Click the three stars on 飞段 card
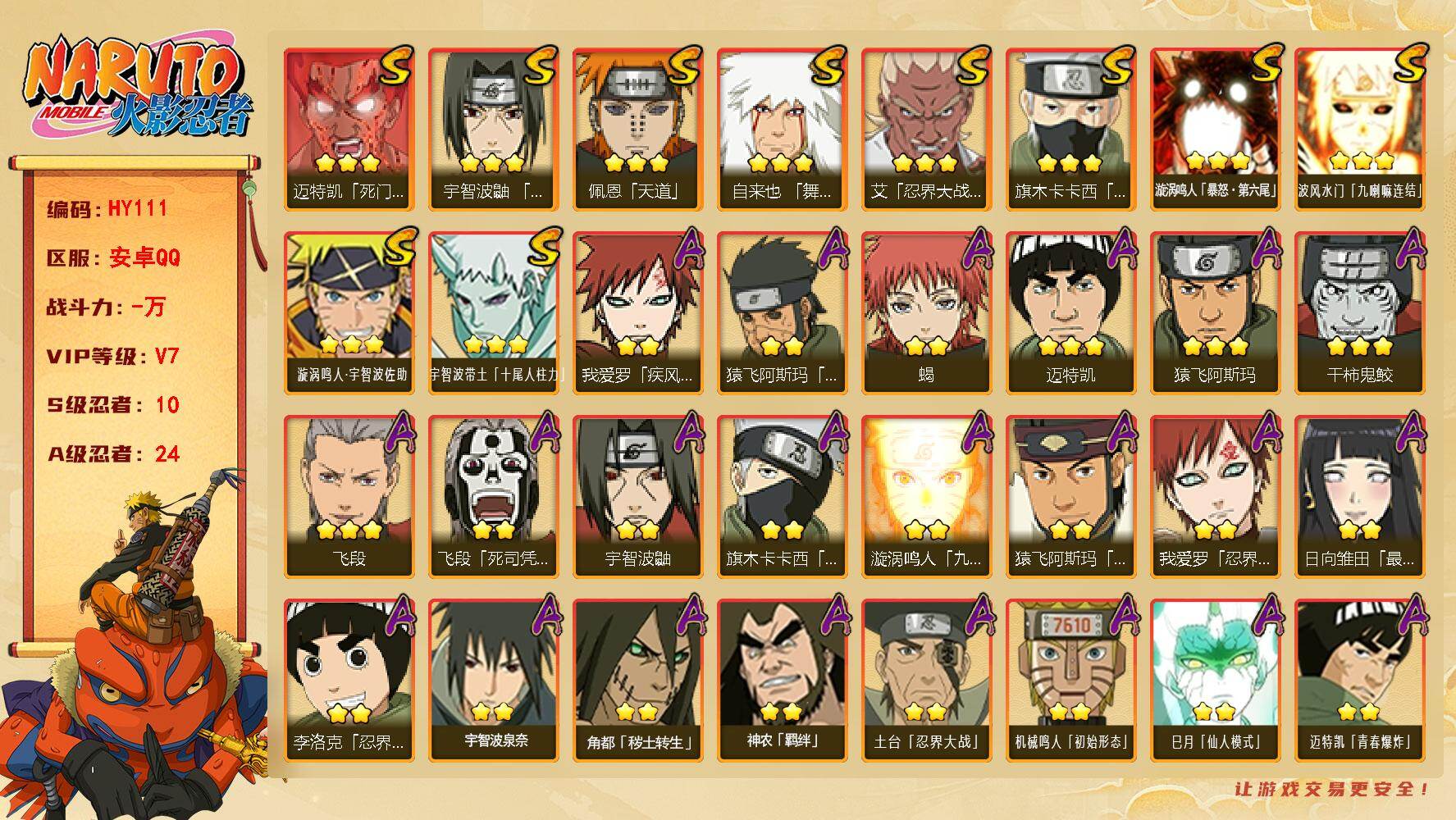1456x820 pixels. click(349, 530)
